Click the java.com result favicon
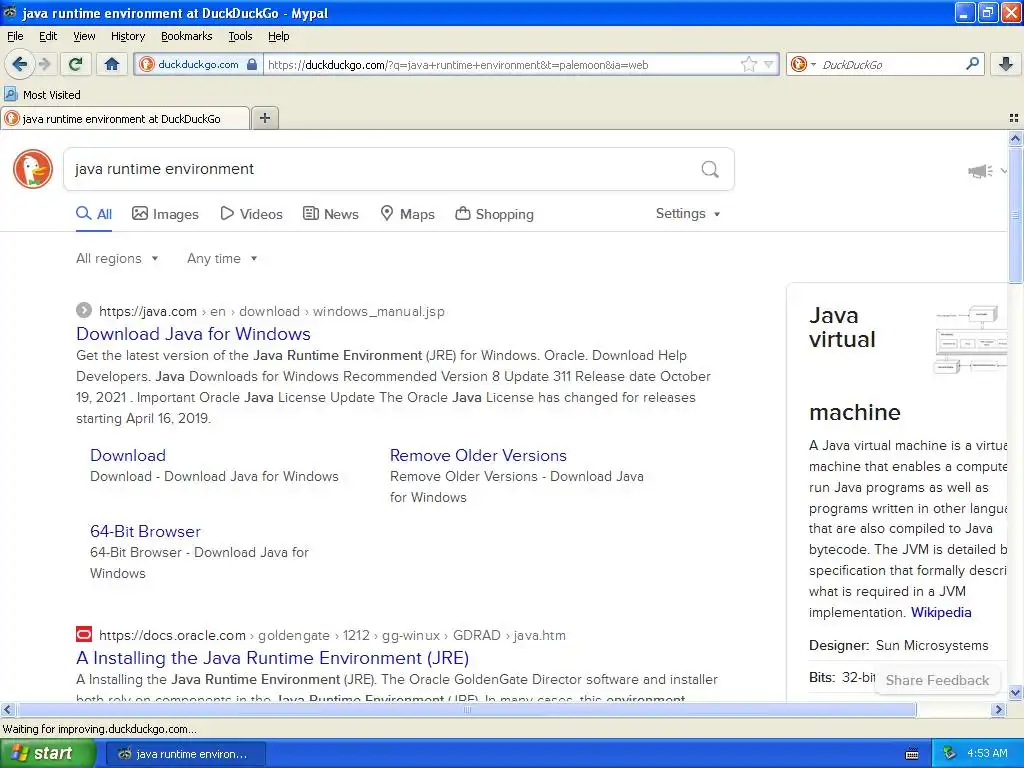The height and width of the screenshot is (768, 1024). (84, 310)
